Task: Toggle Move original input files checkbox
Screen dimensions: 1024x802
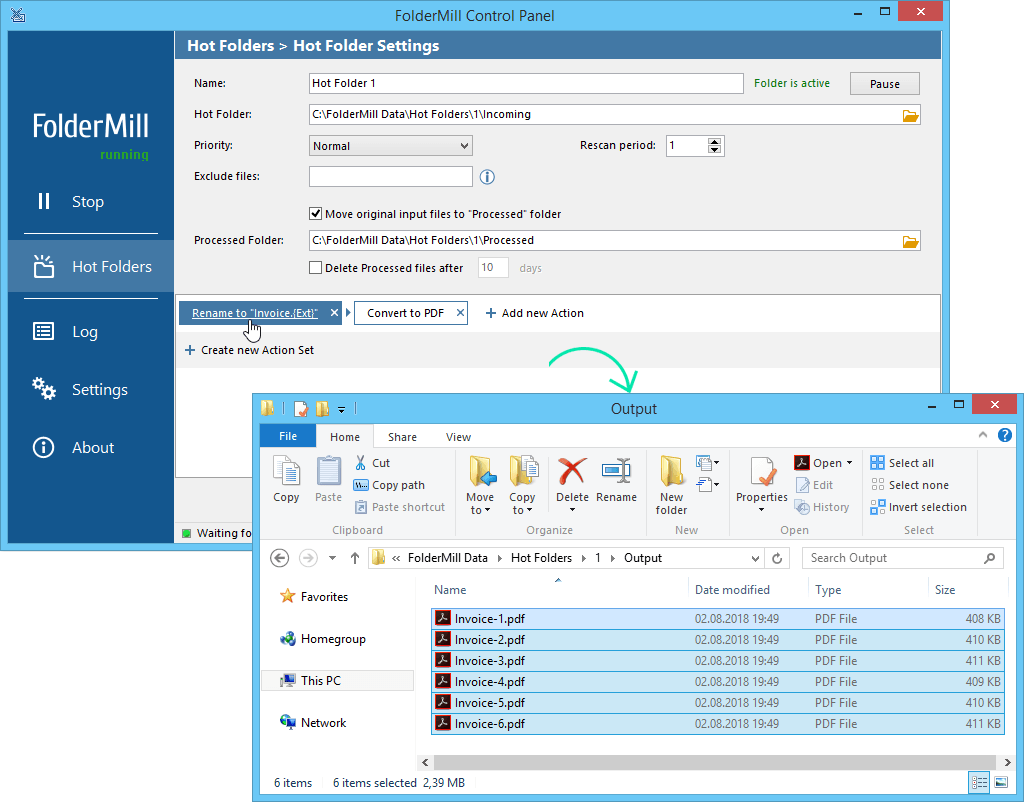Action: pos(315,214)
